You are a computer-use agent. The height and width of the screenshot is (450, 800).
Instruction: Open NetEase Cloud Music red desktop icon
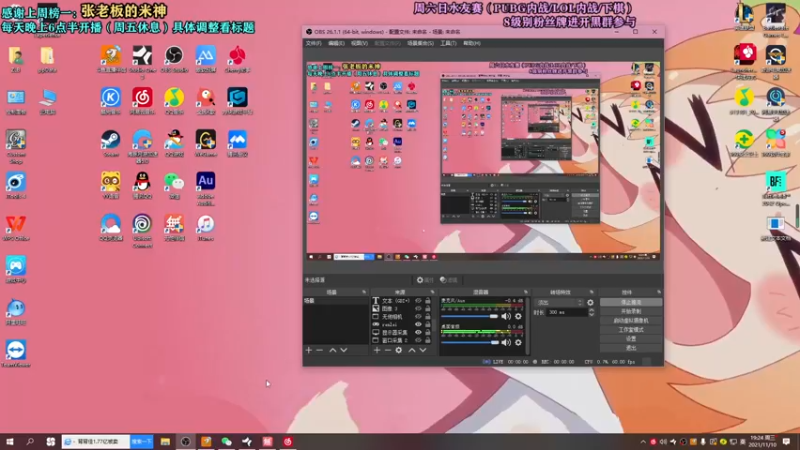pyautogui.click(x=142, y=101)
